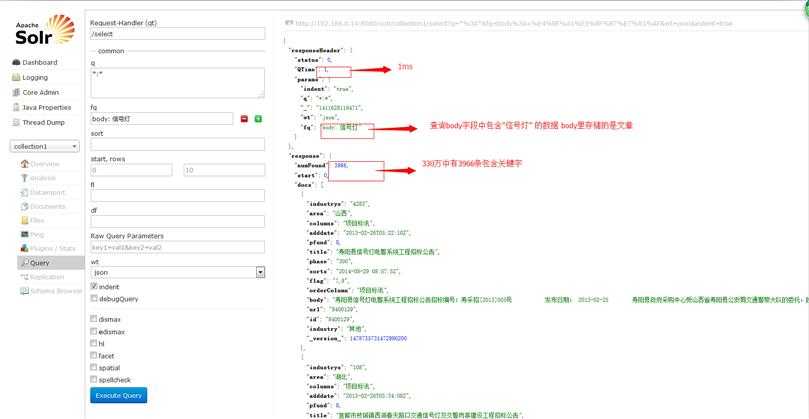Expand the wt response format dropdown
The width and height of the screenshot is (809, 419).
point(177,271)
